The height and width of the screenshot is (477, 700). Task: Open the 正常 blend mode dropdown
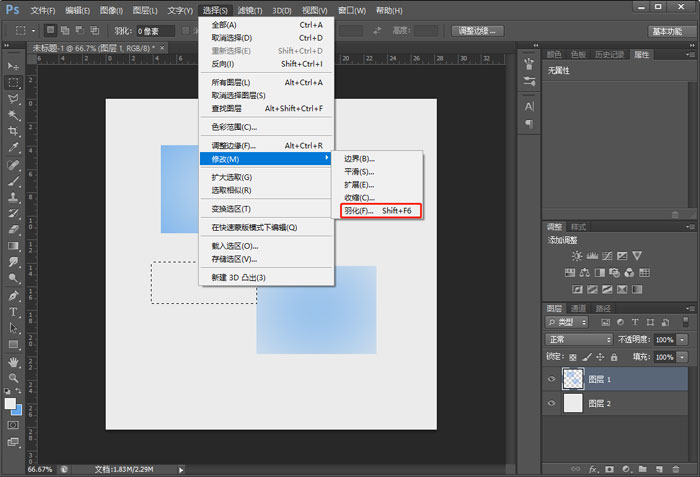[579, 339]
